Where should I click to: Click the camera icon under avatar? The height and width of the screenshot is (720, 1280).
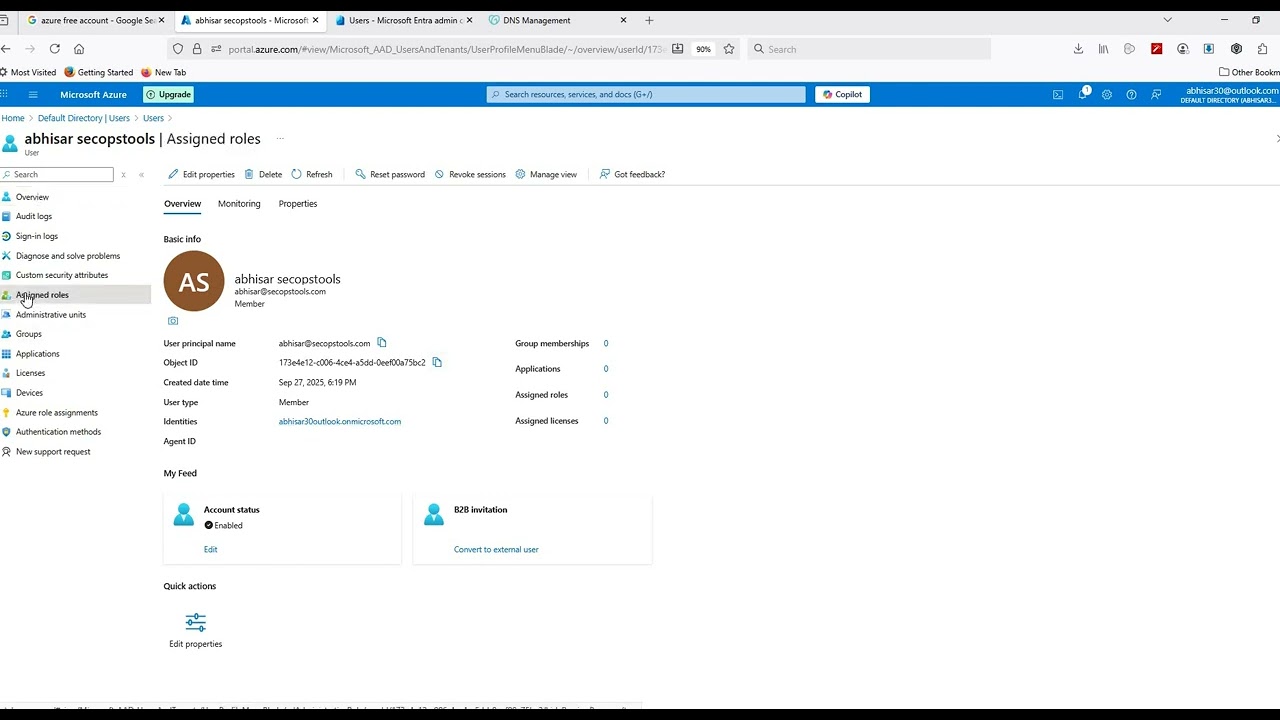173,321
